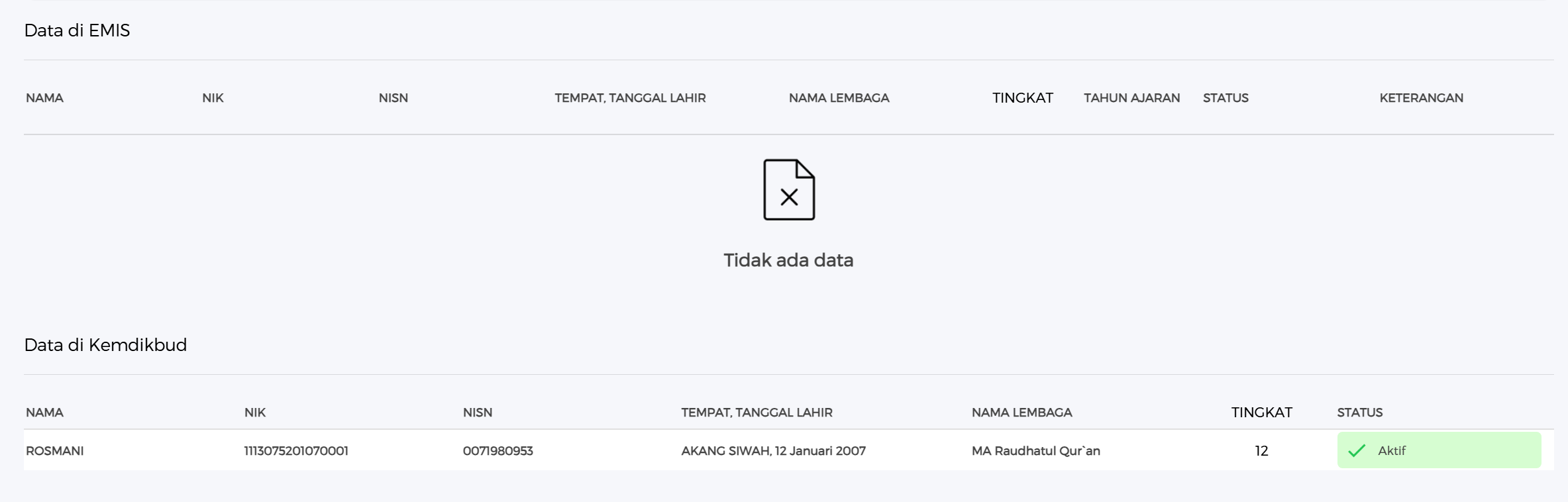Click the NAMA header in EMIS table

click(x=44, y=98)
